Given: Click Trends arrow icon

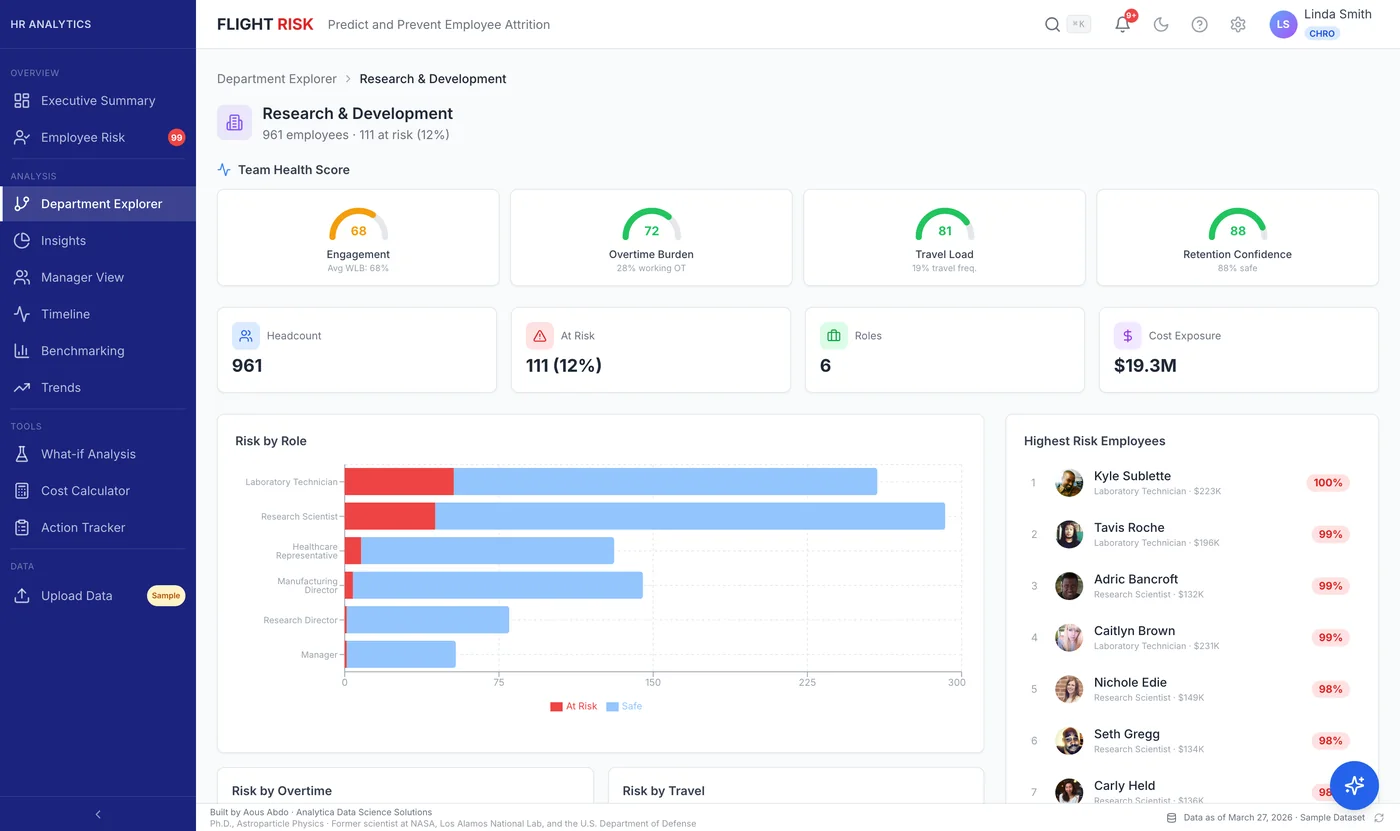Looking at the screenshot, I should pyautogui.click(x=22, y=388).
